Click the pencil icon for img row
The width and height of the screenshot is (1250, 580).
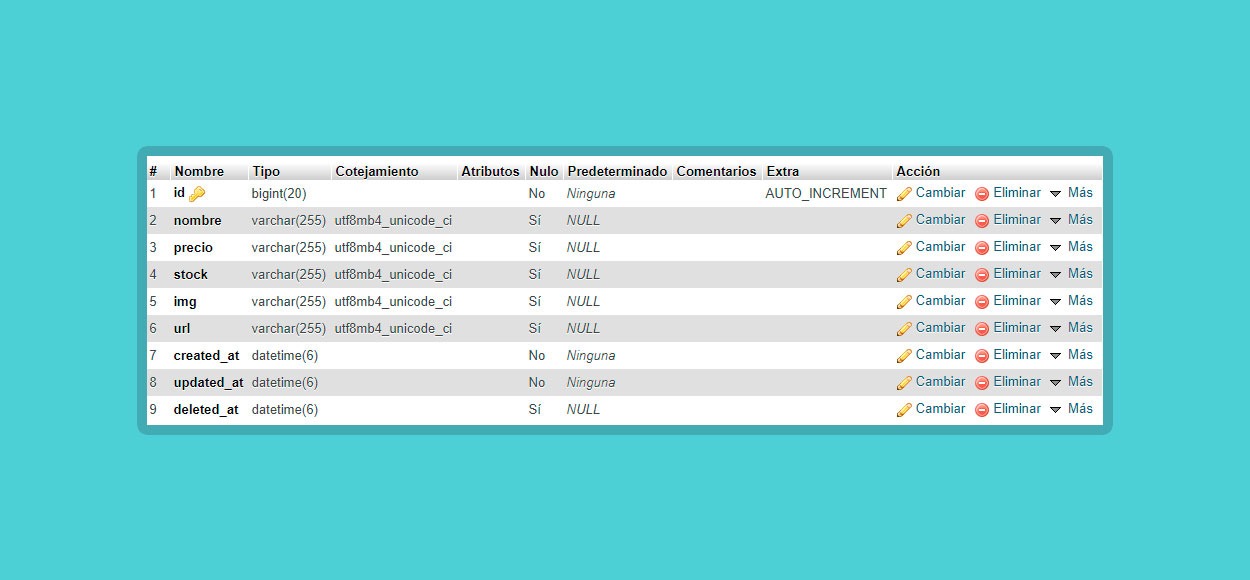click(x=904, y=302)
